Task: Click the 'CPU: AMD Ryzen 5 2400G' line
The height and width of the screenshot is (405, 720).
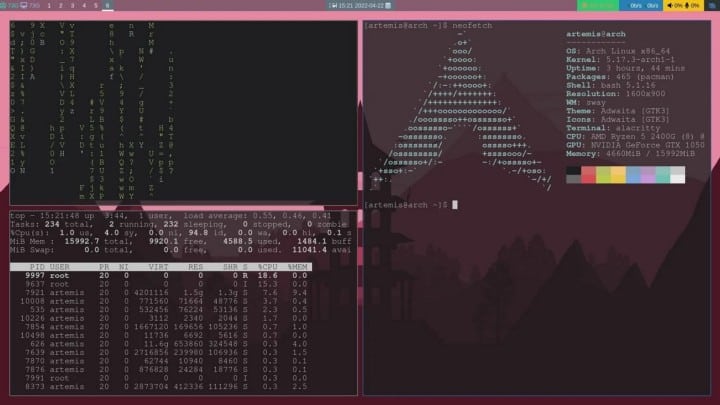Action: 635,136
